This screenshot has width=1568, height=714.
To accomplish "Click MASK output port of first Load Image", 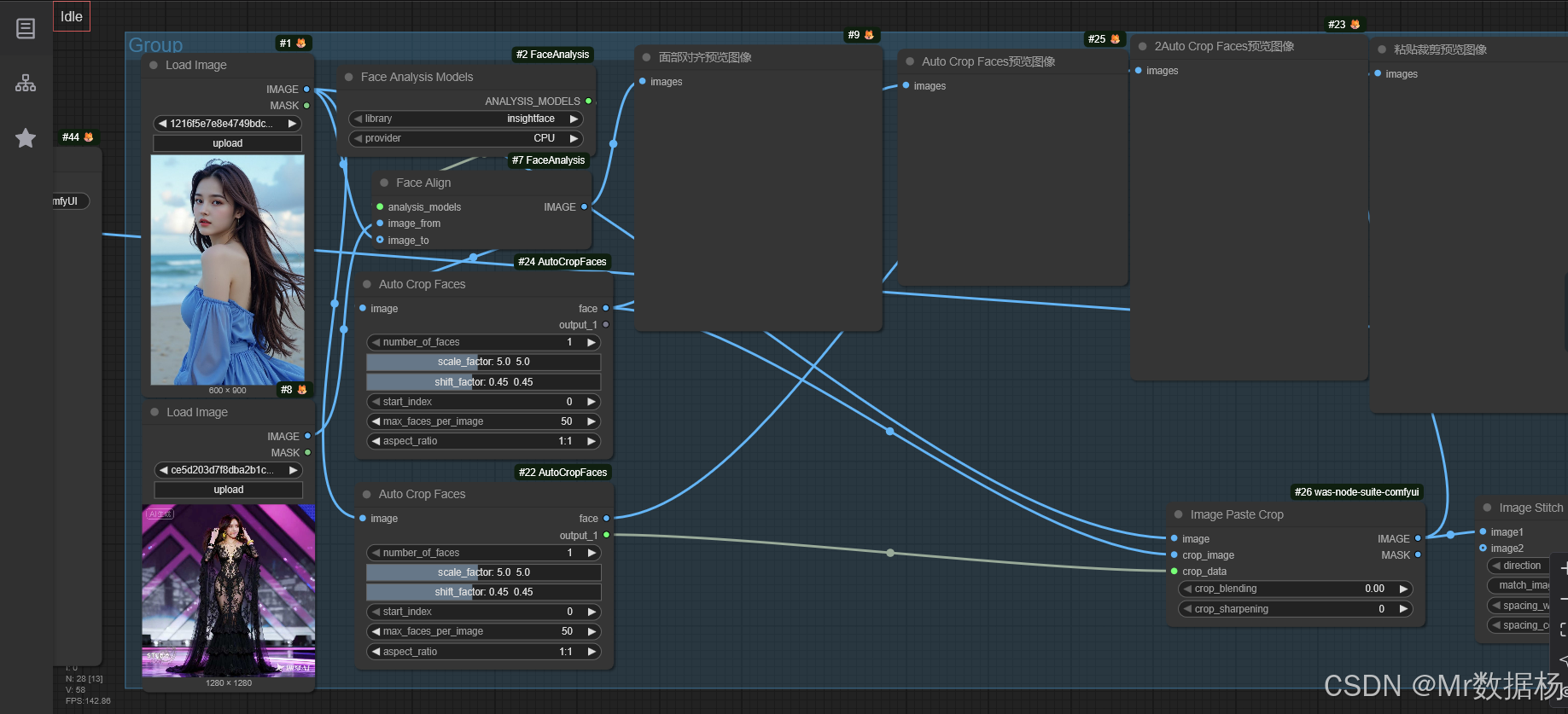I will point(306,106).
